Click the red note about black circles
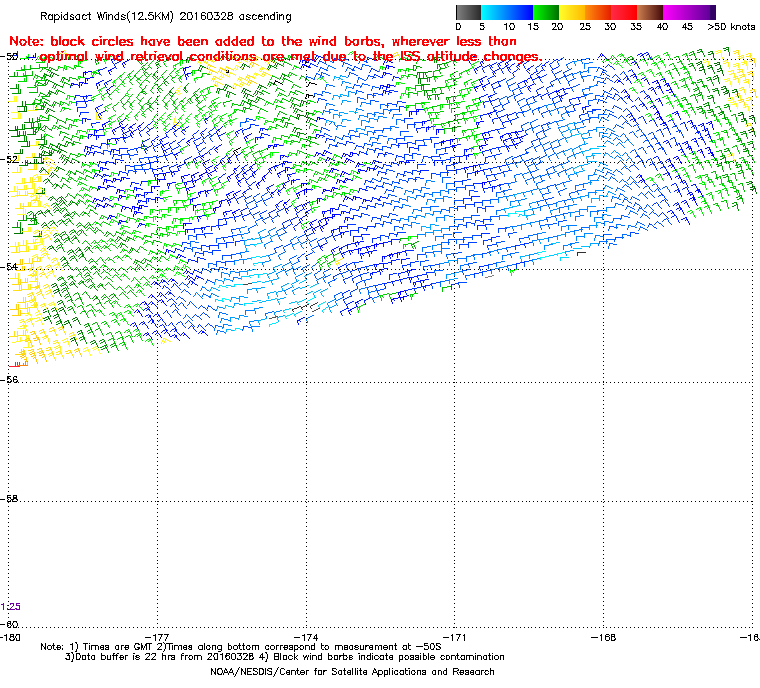Image resolution: width=760 pixels, height=688 pixels. coord(275,48)
